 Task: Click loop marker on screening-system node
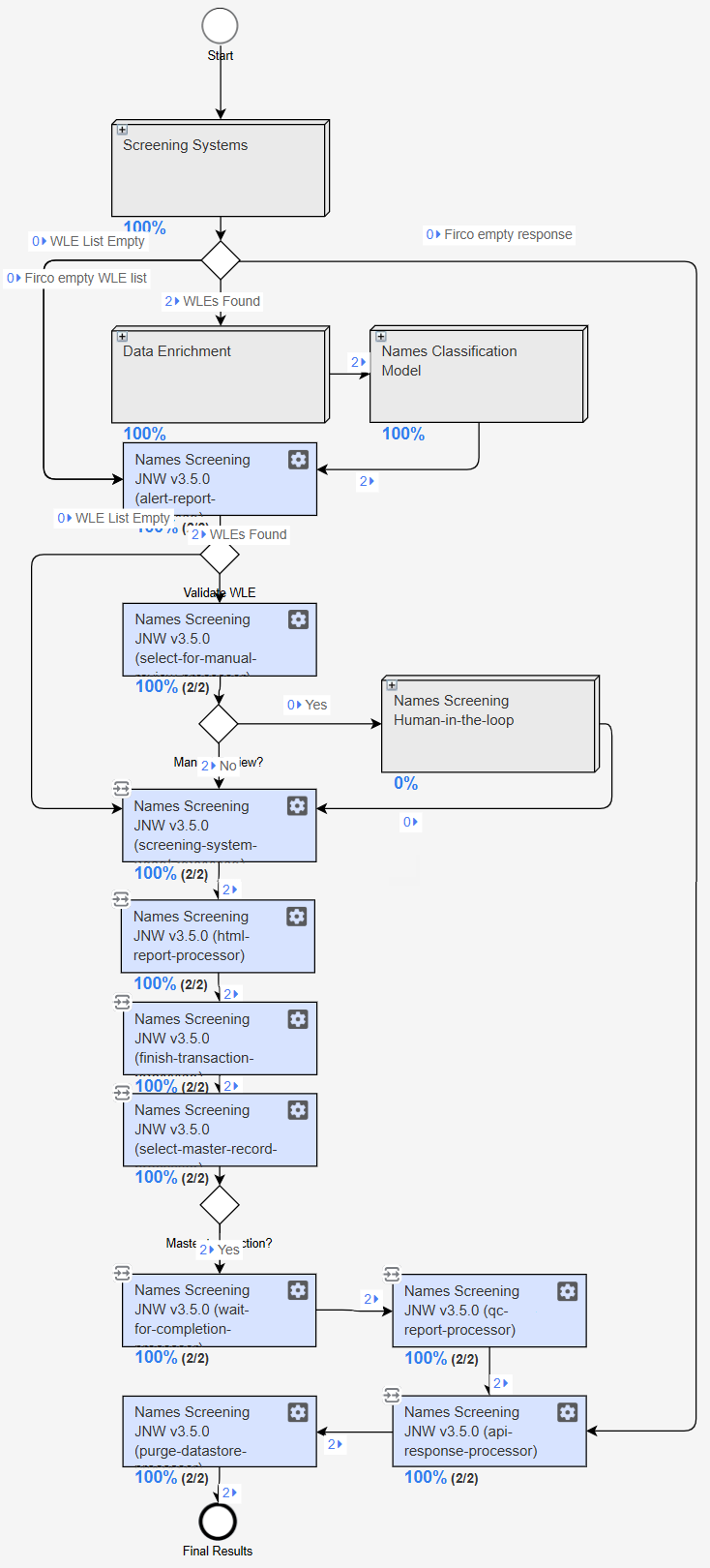(121, 789)
